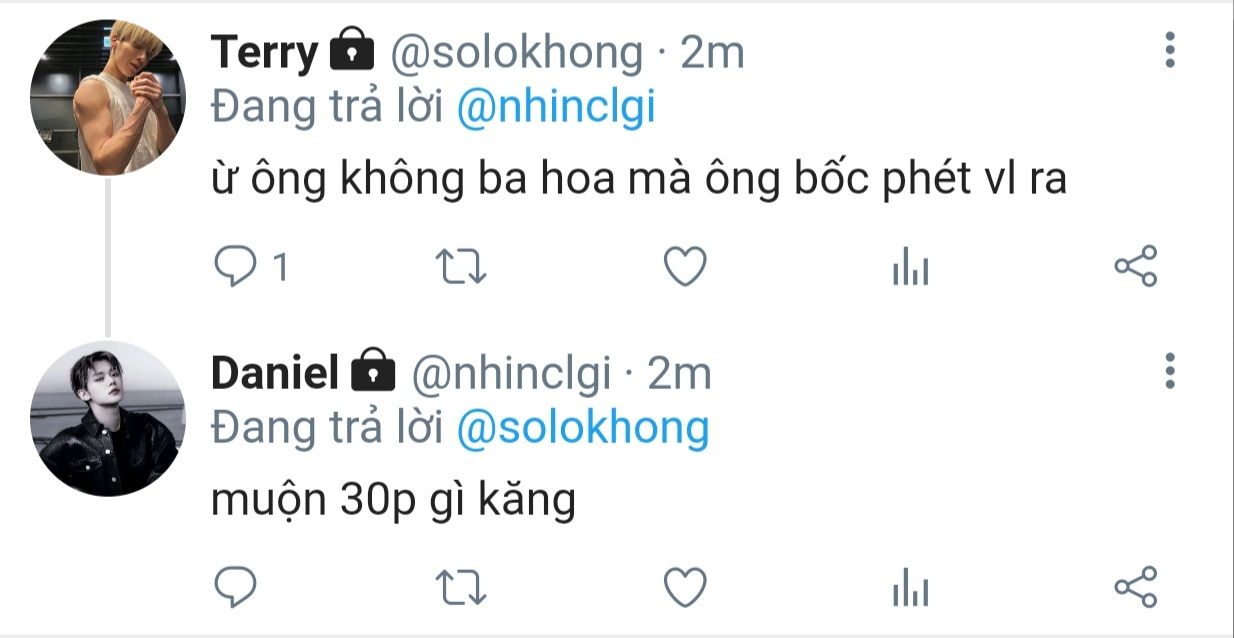The image size is (1234, 638).
Task: Open Daniel's profile picture
Action: click(108, 418)
